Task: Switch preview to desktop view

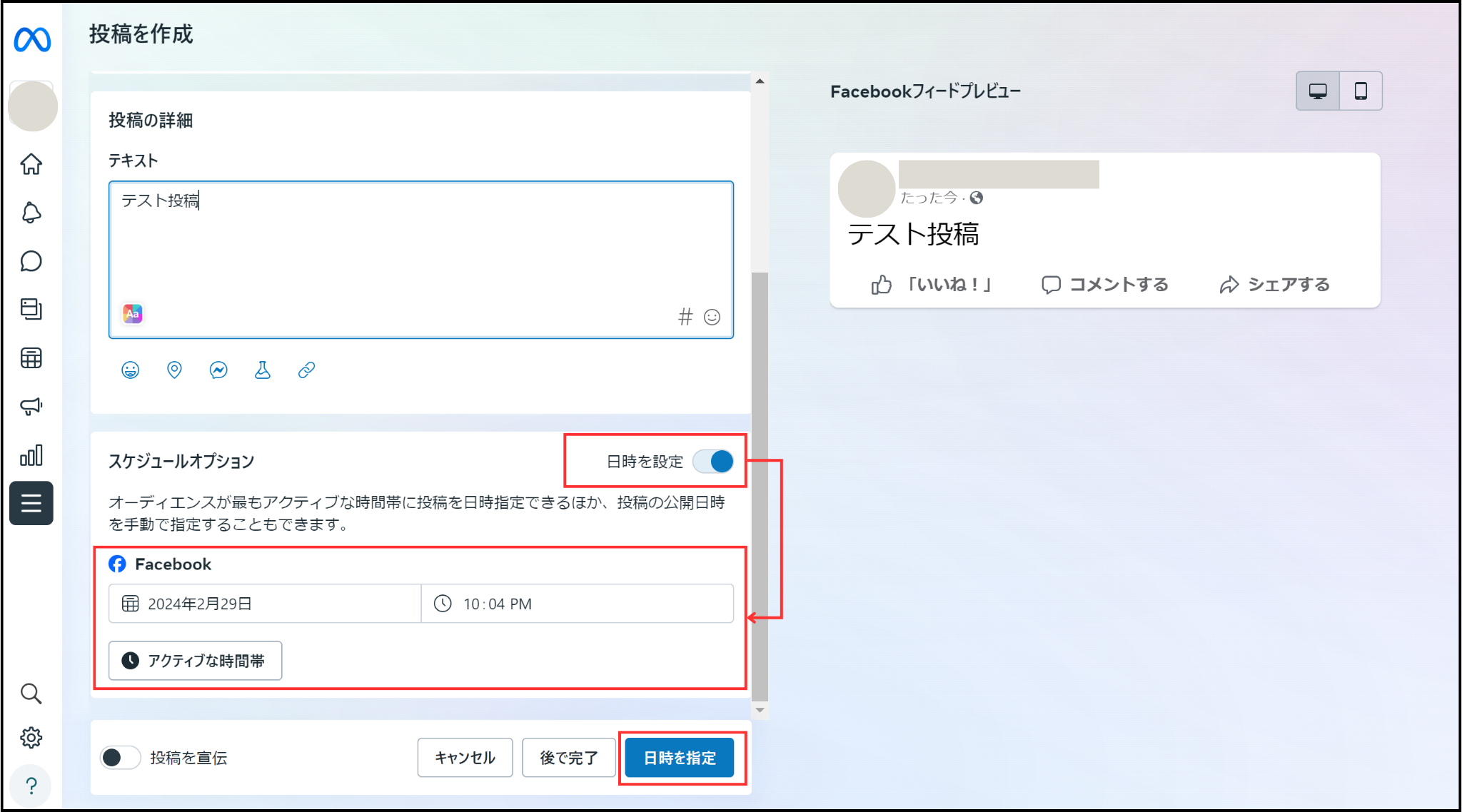Action: click(x=1318, y=91)
